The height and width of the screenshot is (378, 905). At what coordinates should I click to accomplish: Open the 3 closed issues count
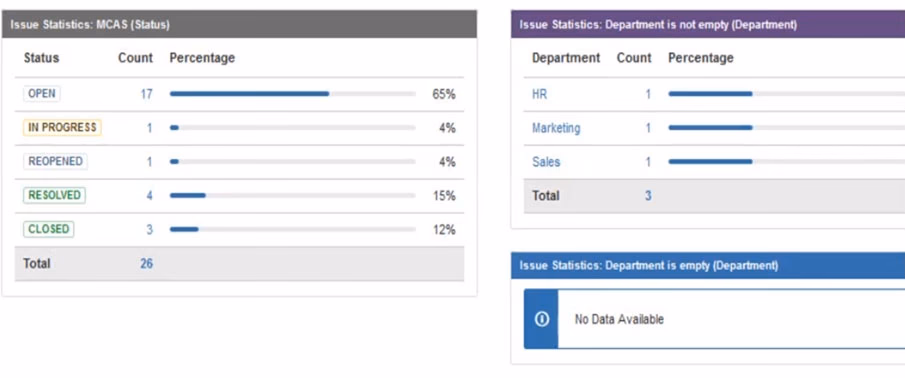coord(149,230)
